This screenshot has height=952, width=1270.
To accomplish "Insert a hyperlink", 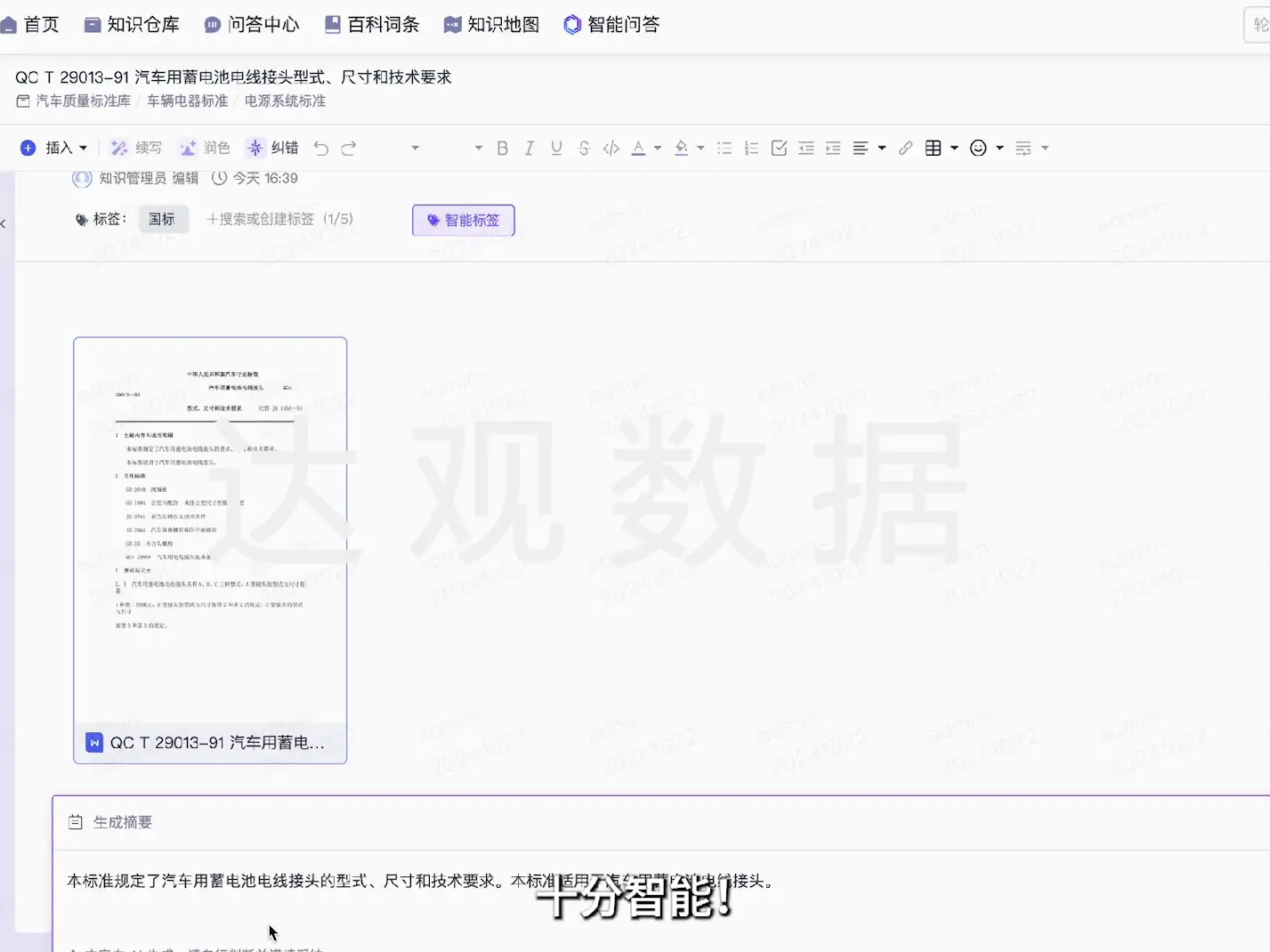I will click(x=906, y=148).
